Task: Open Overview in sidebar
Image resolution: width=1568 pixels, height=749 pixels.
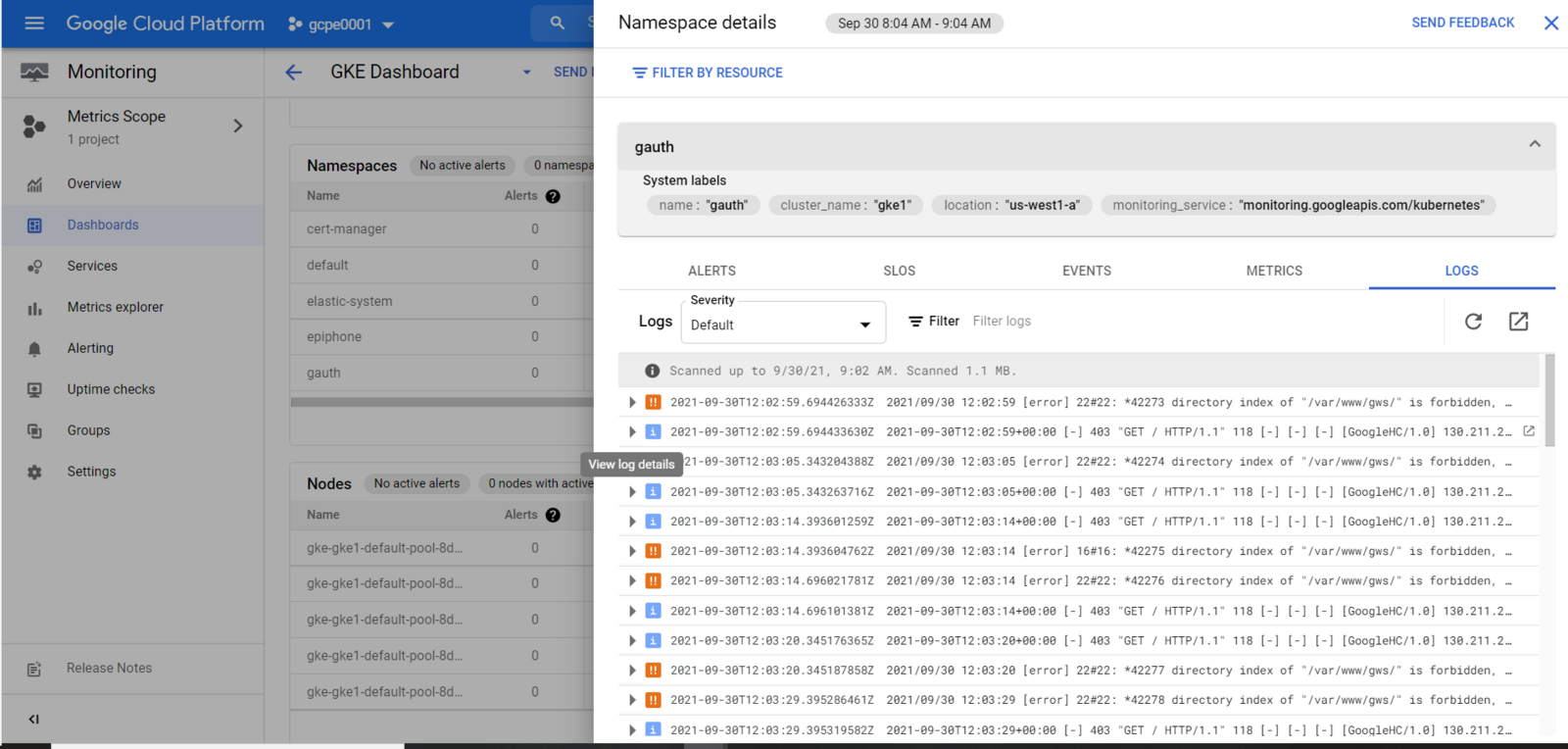Action: click(x=94, y=183)
